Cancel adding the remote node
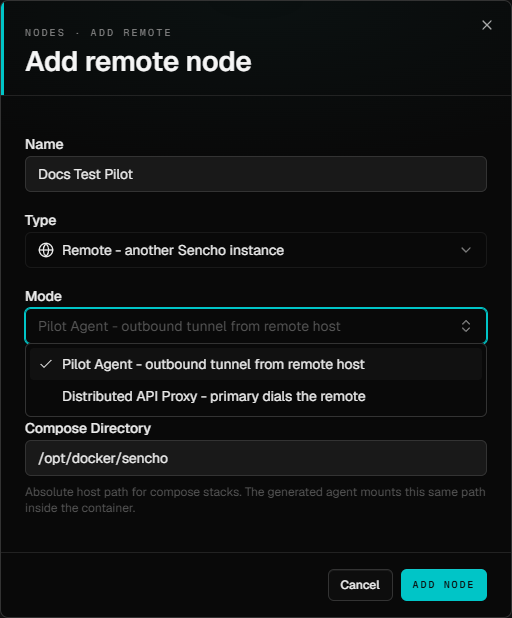 tap(360, 585)
